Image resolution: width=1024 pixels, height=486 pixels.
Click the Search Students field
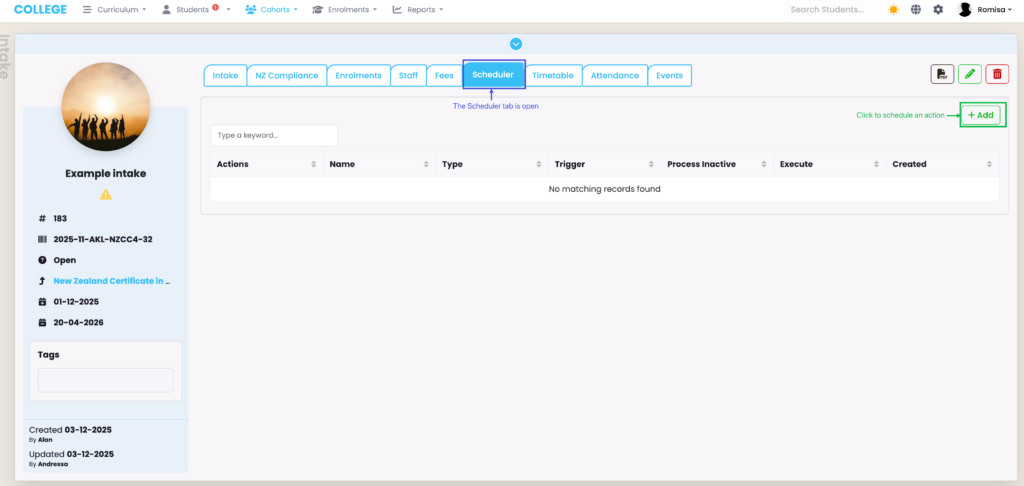827,10
